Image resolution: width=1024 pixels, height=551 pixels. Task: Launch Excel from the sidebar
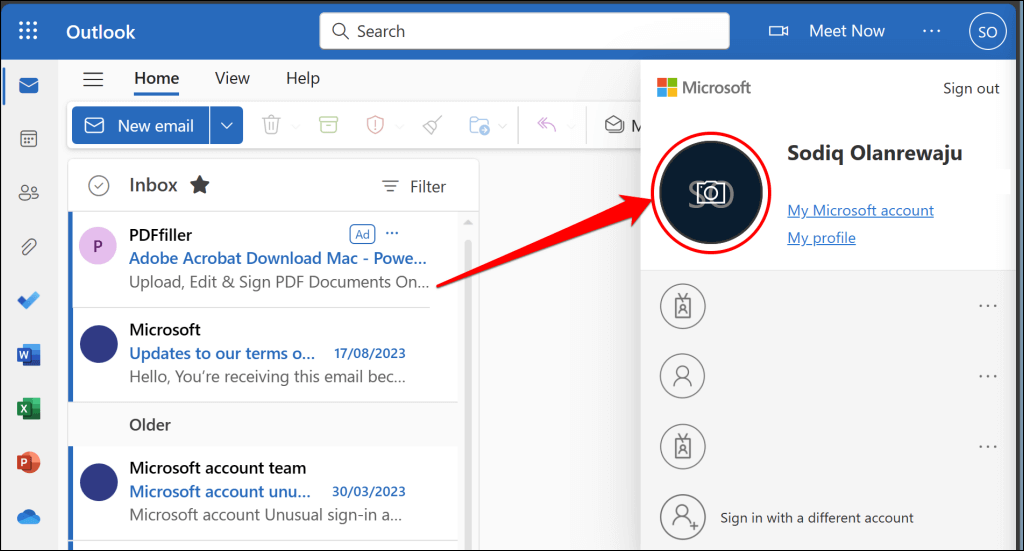(x=29, y=409)
